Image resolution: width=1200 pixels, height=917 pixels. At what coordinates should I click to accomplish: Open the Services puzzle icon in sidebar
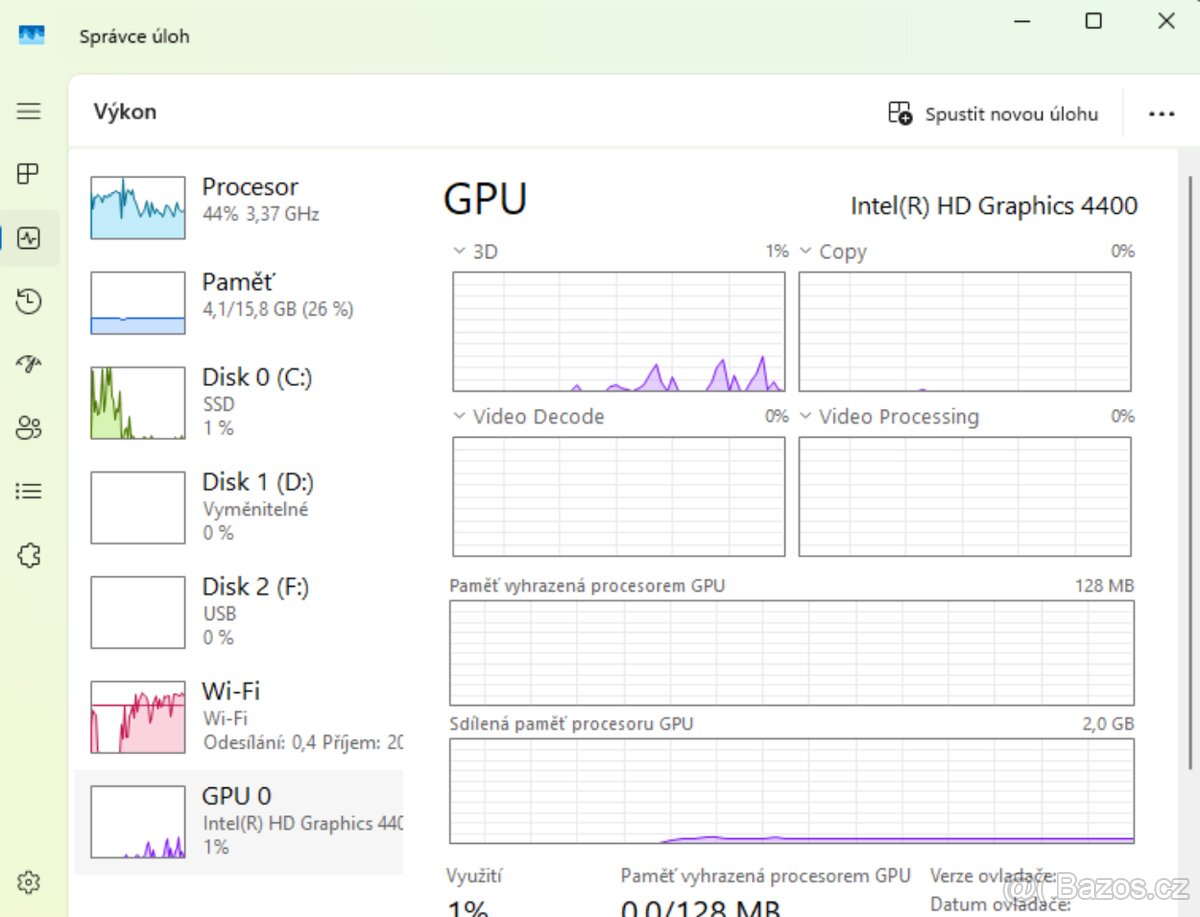point(29,555)
